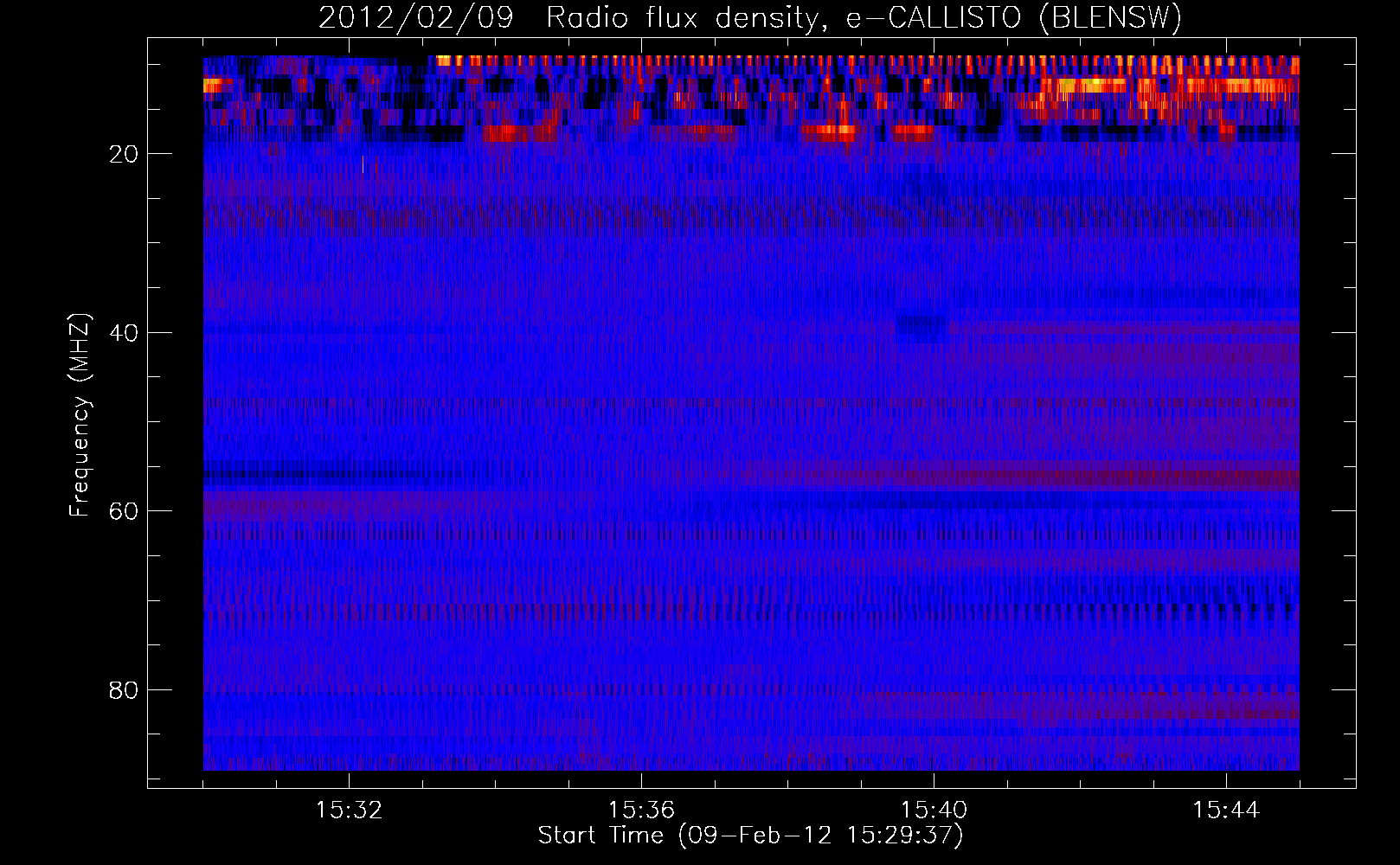This screenshot has height=865, width=1400.
Task: Select the 40 MHz frequency tick label
Action: (x=125, y=333)
